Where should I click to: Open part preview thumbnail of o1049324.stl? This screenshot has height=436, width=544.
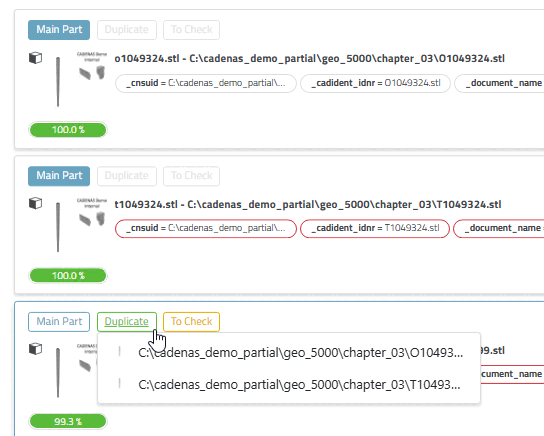(x=58, y=82)
